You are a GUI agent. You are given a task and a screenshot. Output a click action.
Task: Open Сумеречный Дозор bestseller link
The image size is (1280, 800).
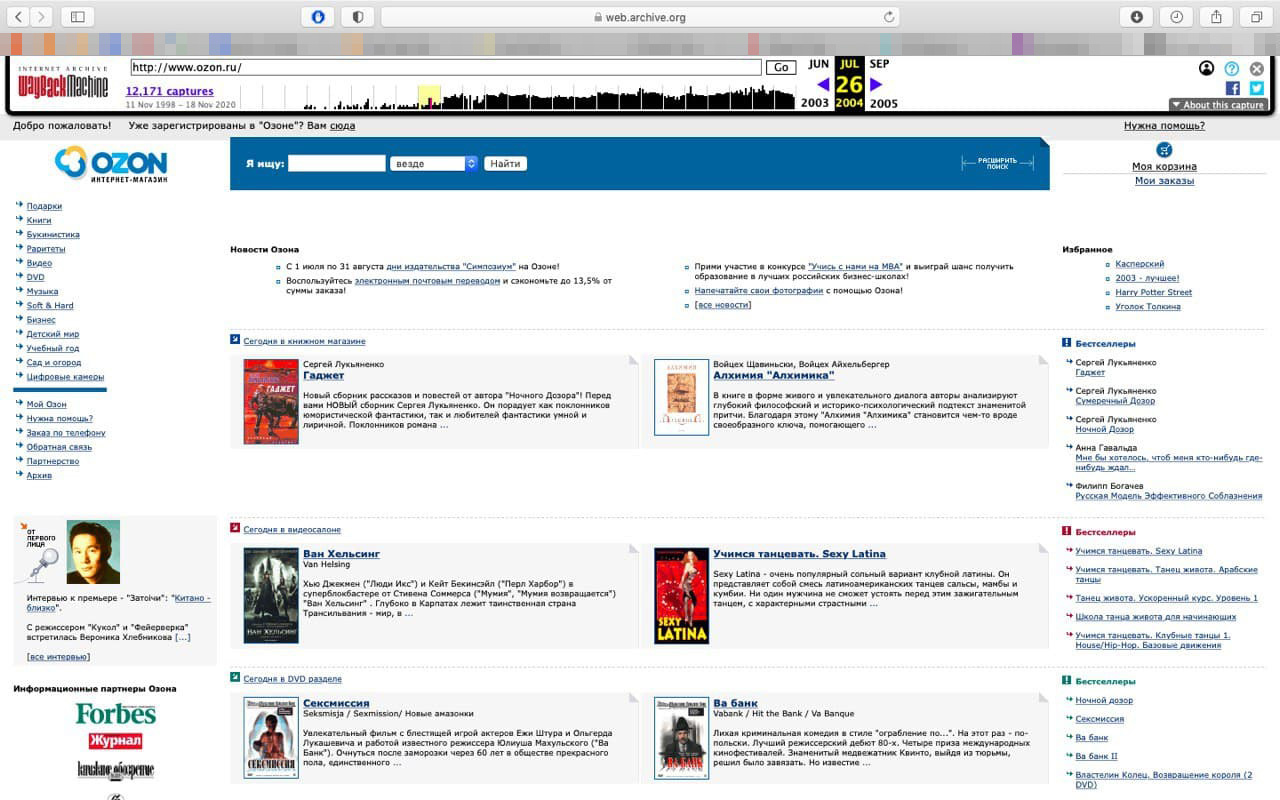(x=1115, y=401)
